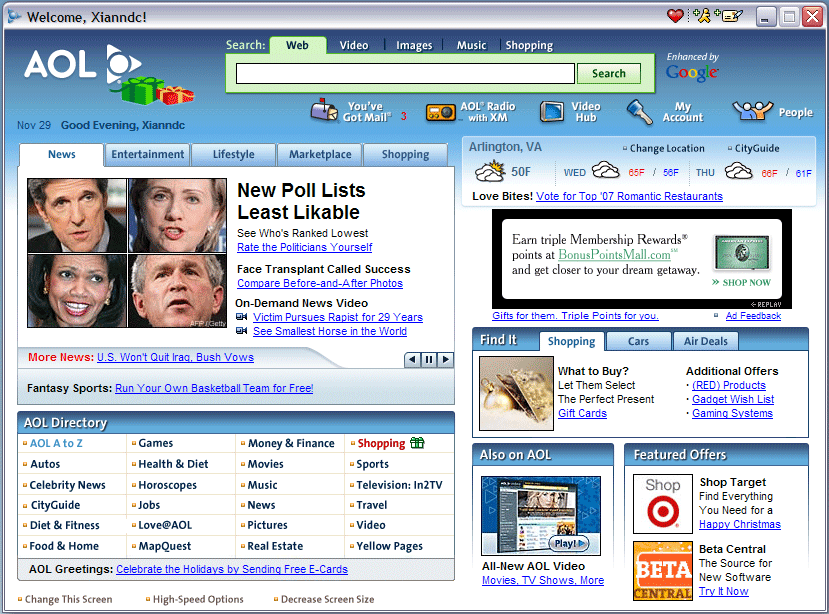829x614 pixels.
Task: Click Change This Screen option
Action: click(68, 599)
